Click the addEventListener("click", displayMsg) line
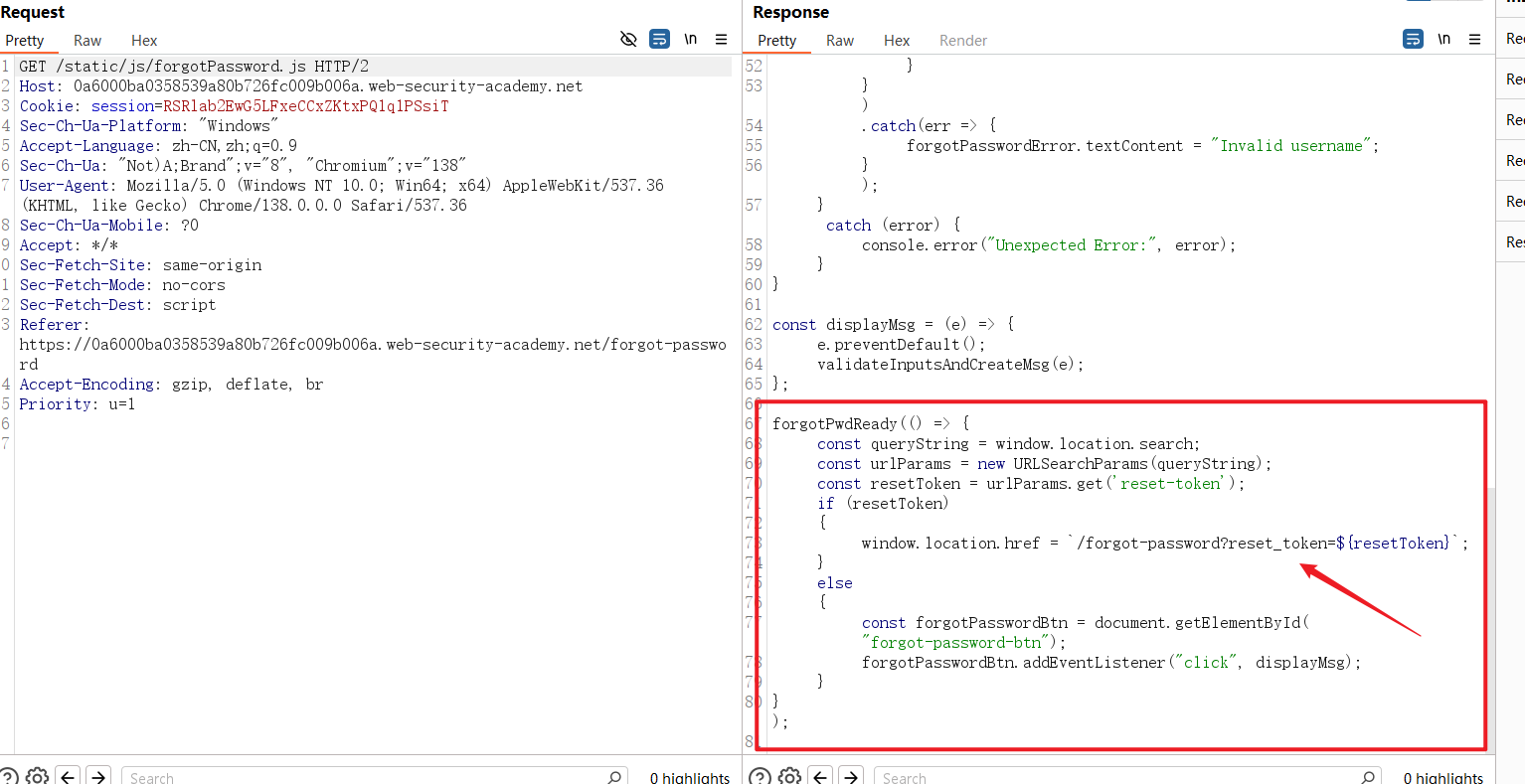1525x784 pixels. tap(1111, 663)
